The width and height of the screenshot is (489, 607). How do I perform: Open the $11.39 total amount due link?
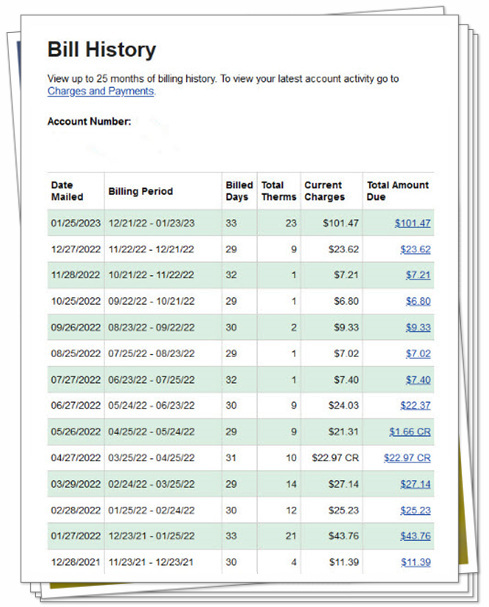(415, 562)
